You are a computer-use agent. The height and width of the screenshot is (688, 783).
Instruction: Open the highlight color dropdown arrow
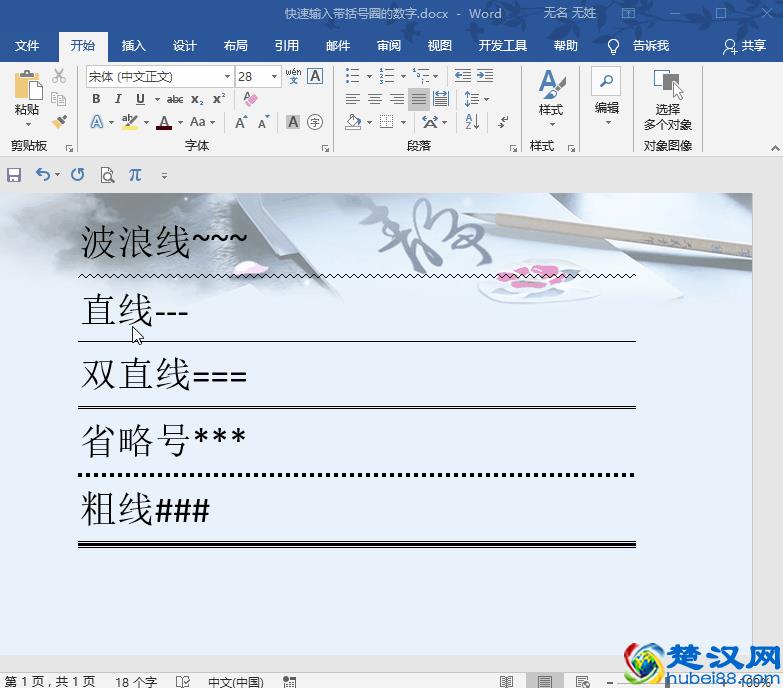(146, 122)
